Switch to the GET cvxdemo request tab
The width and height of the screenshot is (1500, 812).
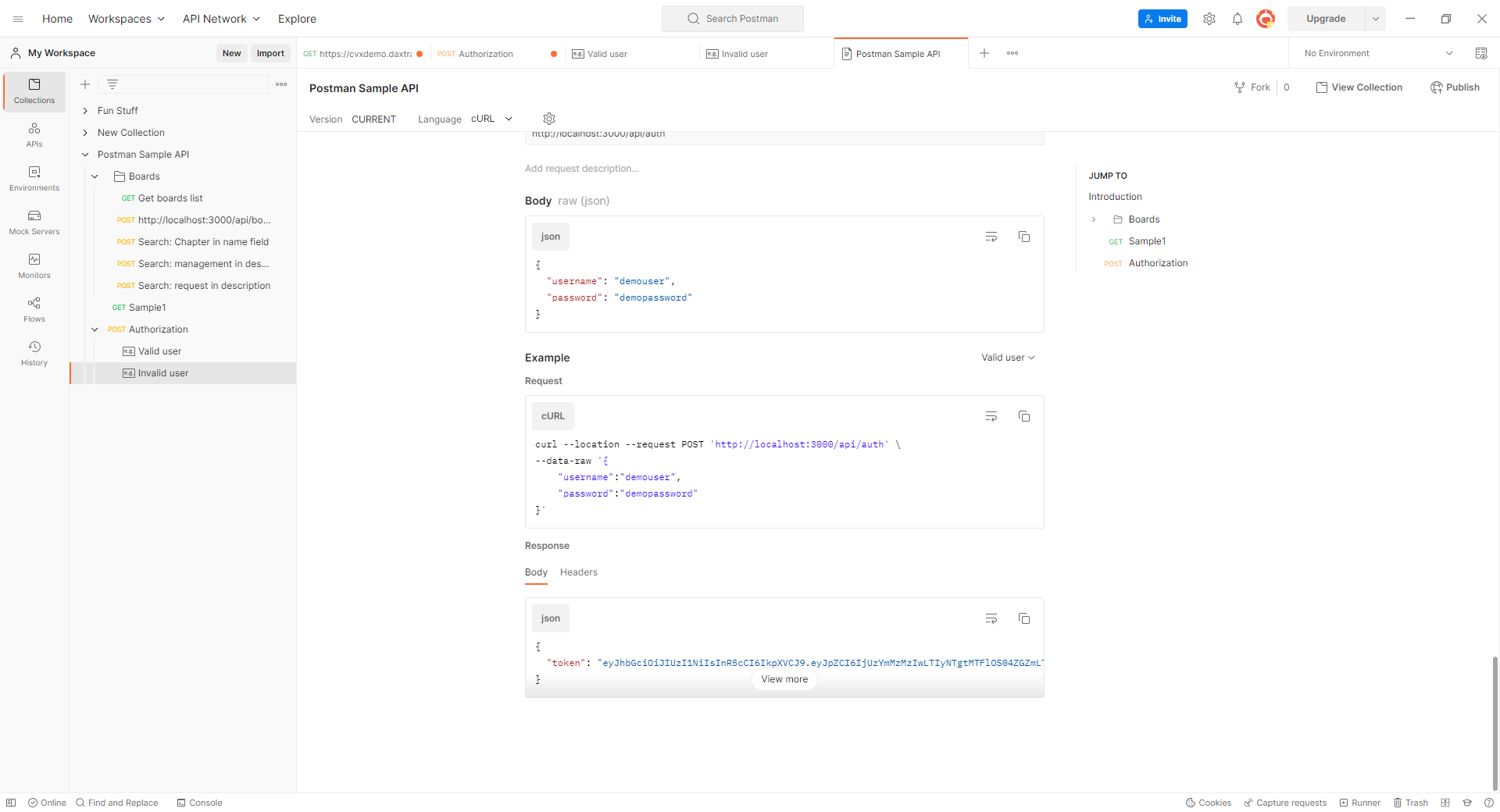(x=363, y=54)
